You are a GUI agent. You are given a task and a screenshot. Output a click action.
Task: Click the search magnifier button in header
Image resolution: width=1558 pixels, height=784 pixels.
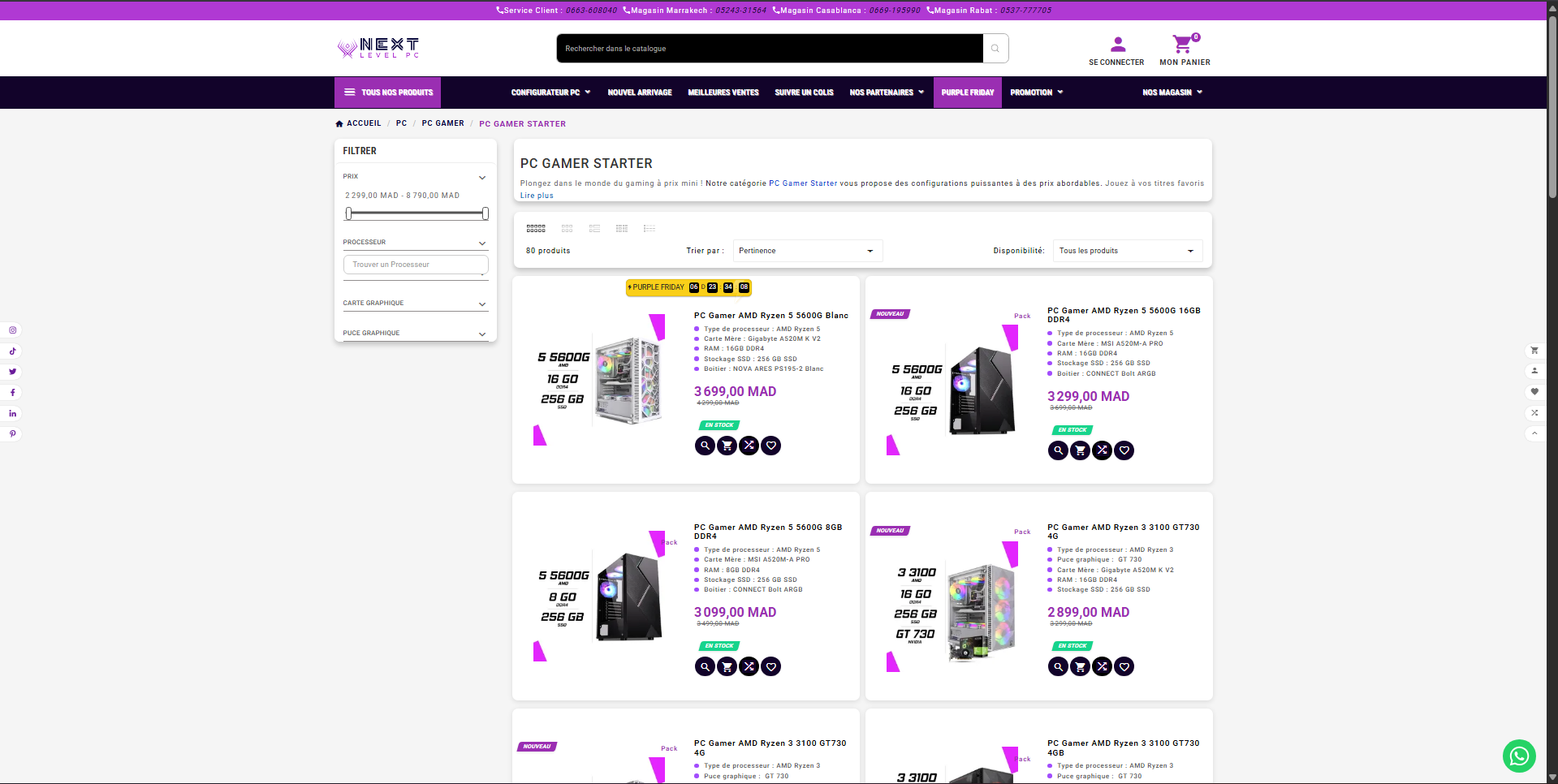point(995,49)
